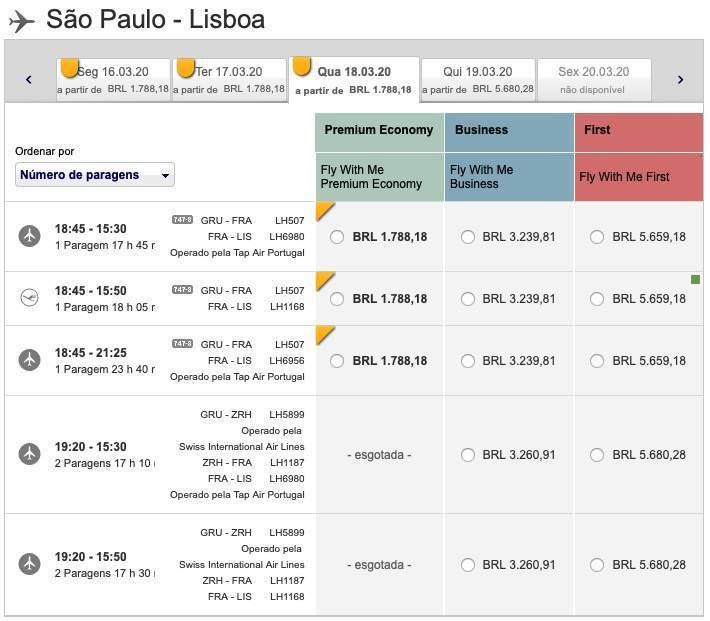Click the Lufthansa crane icon for the 18:45 - 15:50 flight
The image size is (710, 621).
coord(29,298)
